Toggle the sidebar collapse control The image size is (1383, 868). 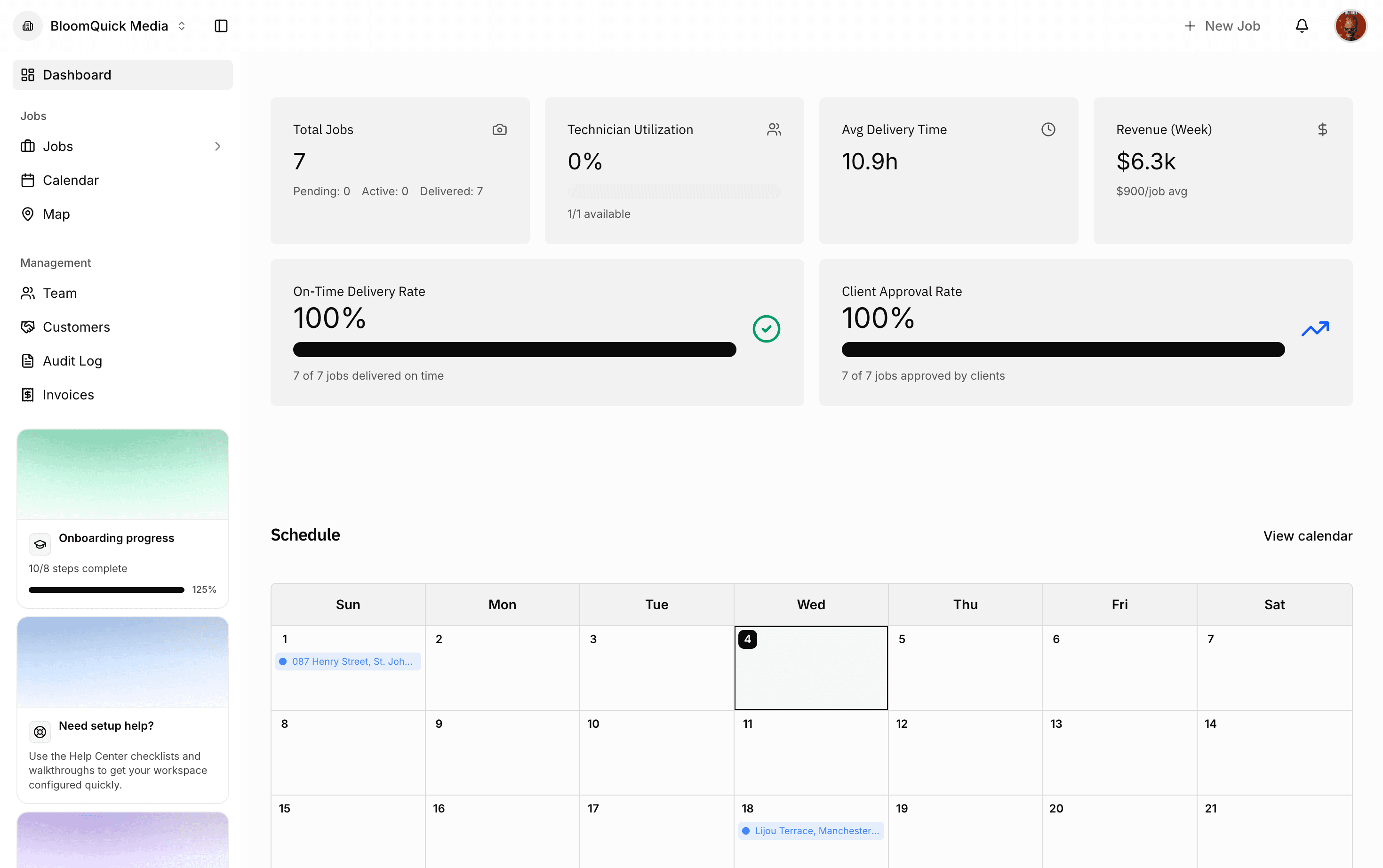[x=221, y=25]
